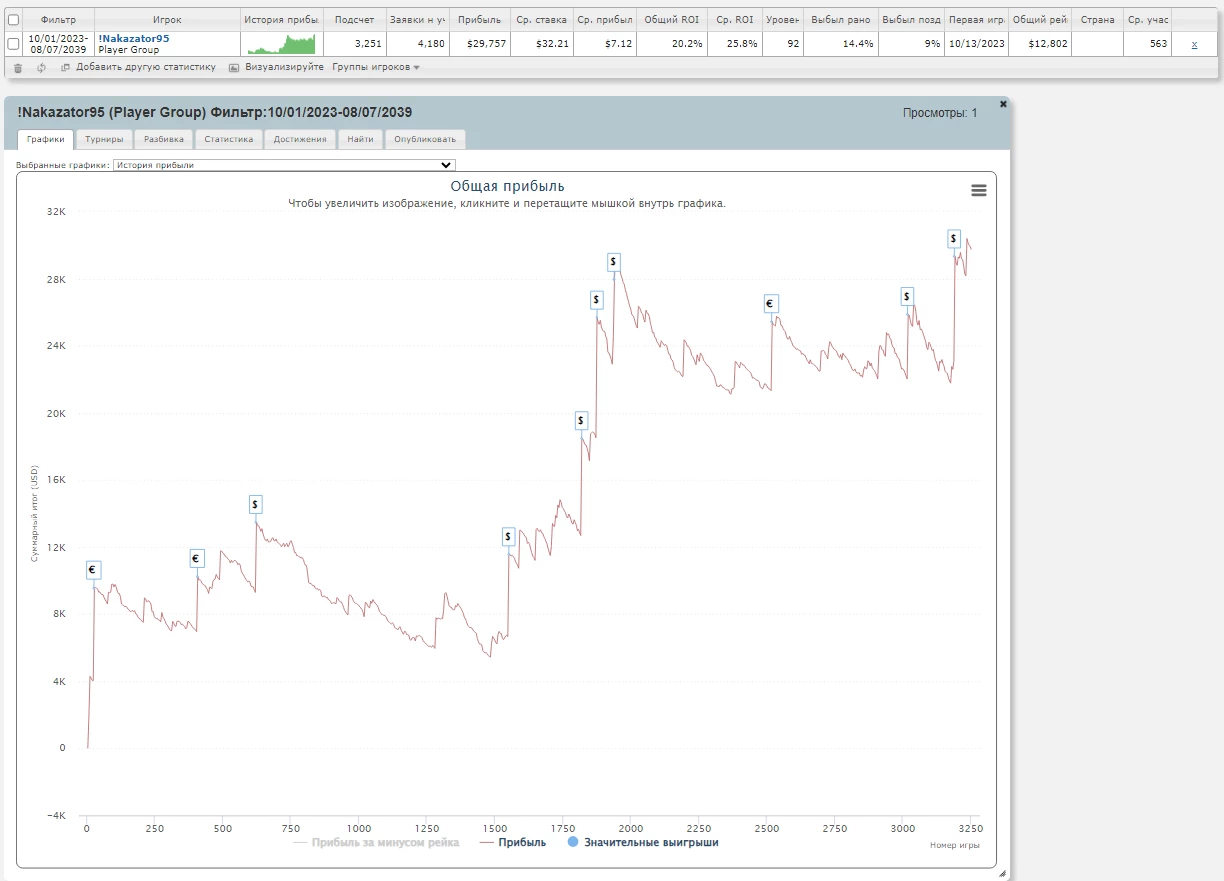Switch to the Турниры tab
1224x881 pixels.
104,139
